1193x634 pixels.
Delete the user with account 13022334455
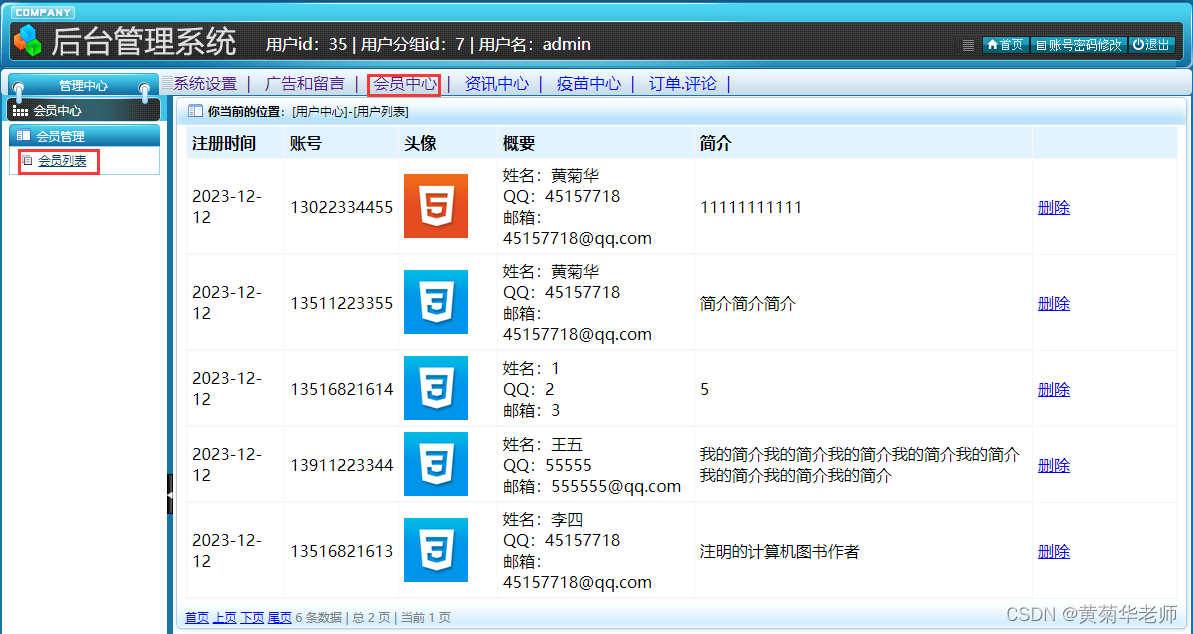(1054, 207)
